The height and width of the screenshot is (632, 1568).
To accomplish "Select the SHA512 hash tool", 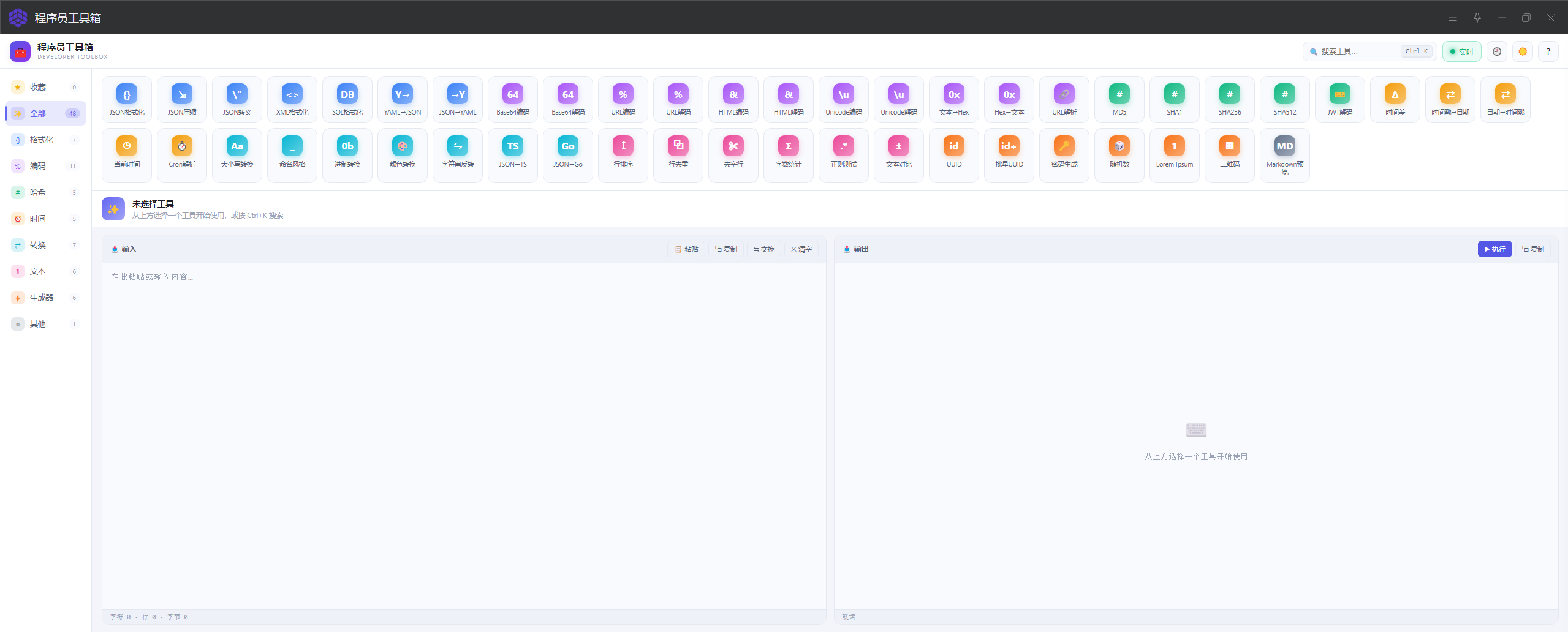I will click(x=1285, y=99).
